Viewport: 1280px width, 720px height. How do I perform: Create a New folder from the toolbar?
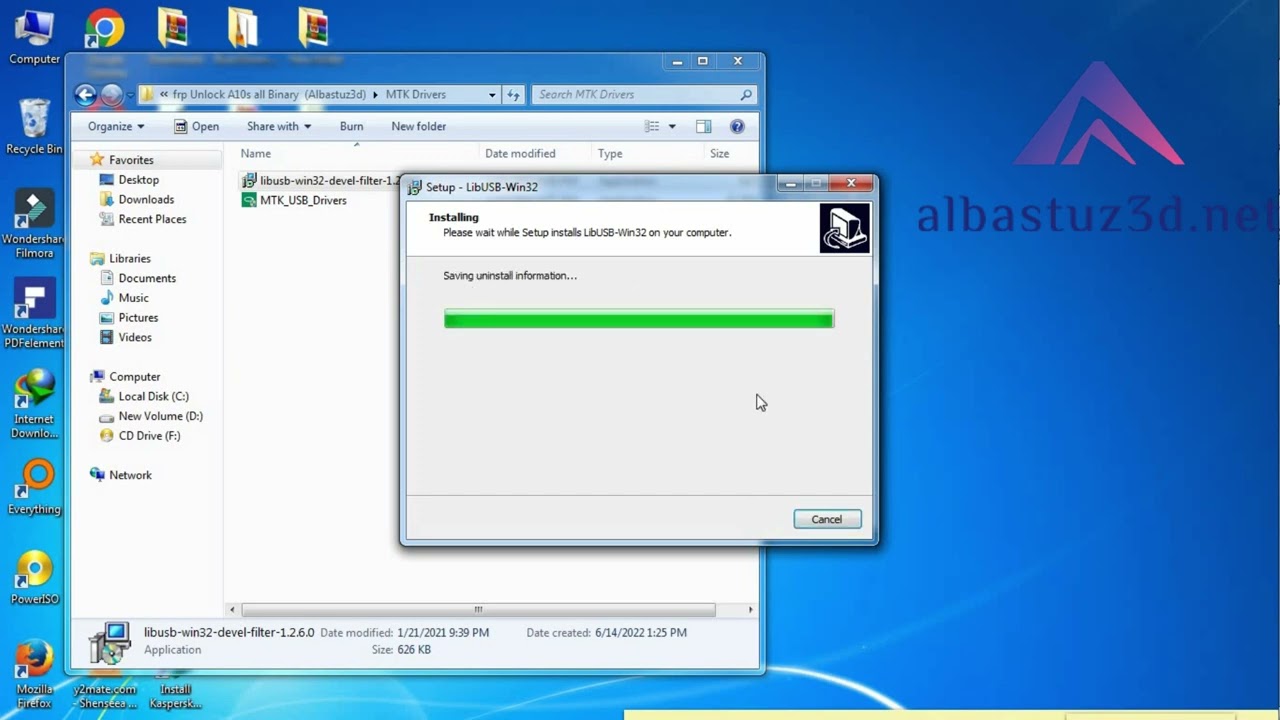tap(418, 127)
